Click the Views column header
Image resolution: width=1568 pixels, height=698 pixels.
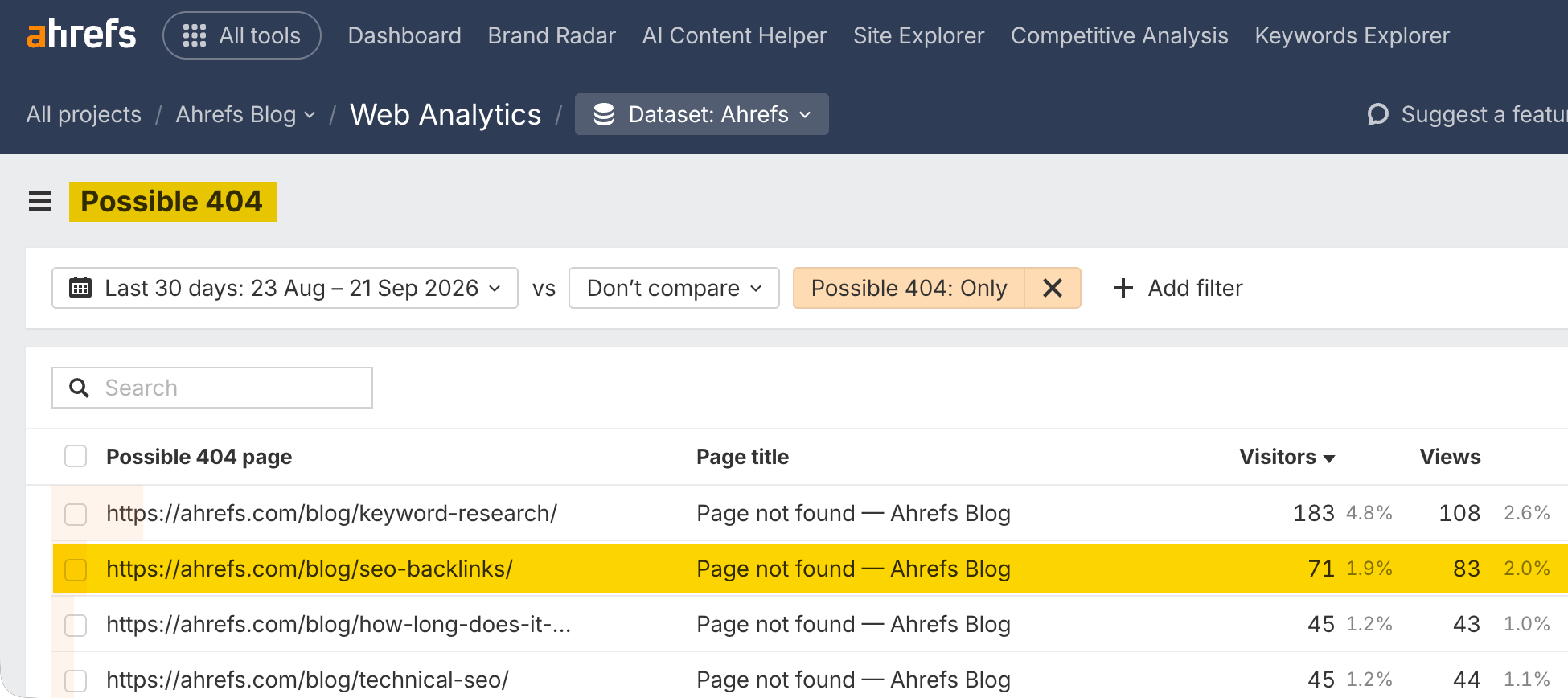1450,457
